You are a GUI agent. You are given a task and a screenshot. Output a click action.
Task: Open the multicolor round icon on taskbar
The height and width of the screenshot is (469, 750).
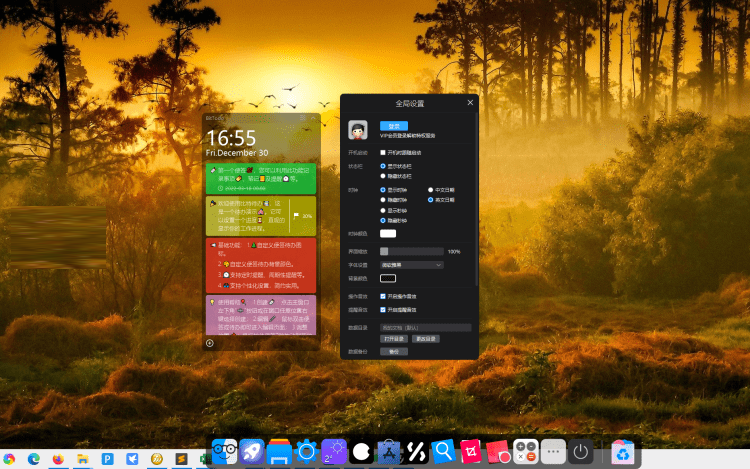9,459
